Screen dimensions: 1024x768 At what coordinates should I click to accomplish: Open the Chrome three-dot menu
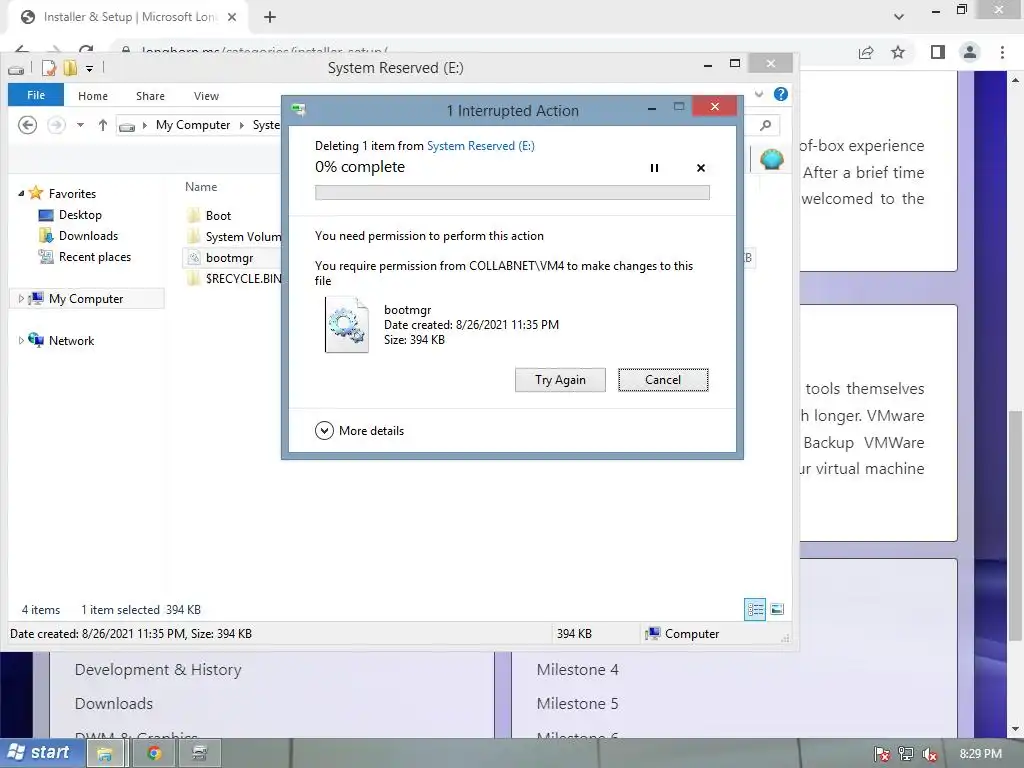(1002, 52)
